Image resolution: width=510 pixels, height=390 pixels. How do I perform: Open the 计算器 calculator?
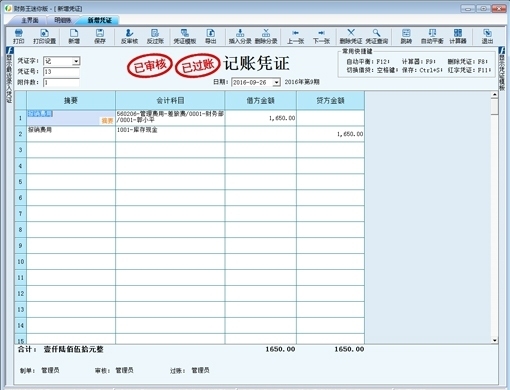[458, 36]
